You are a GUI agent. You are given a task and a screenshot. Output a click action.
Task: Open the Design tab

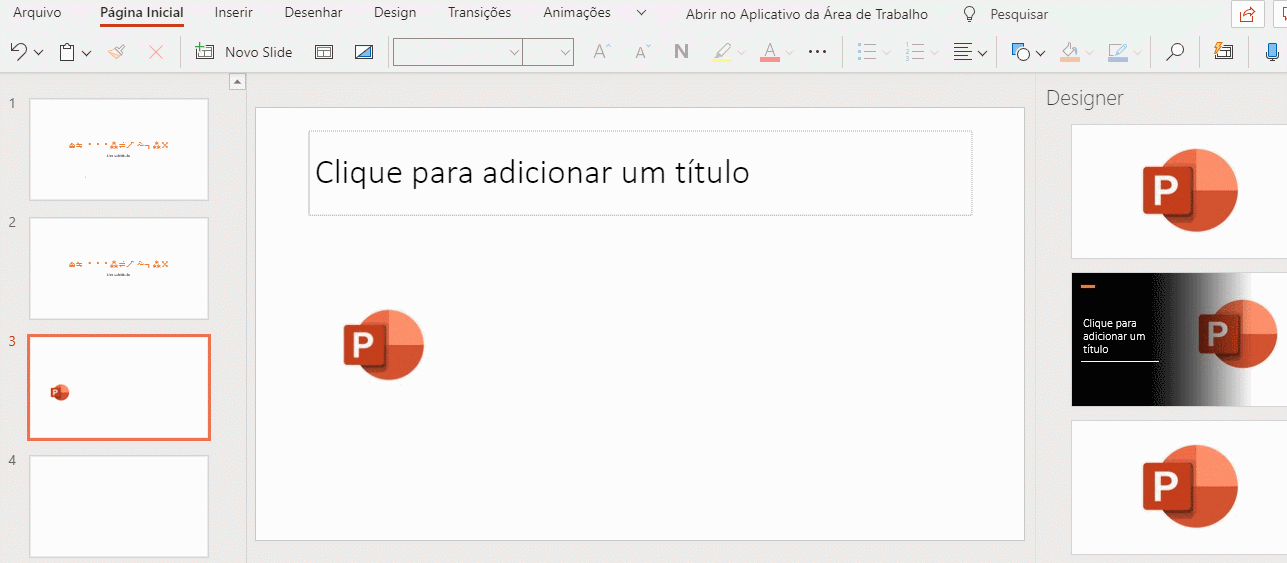pyautogui.click(x=395, y=13)
